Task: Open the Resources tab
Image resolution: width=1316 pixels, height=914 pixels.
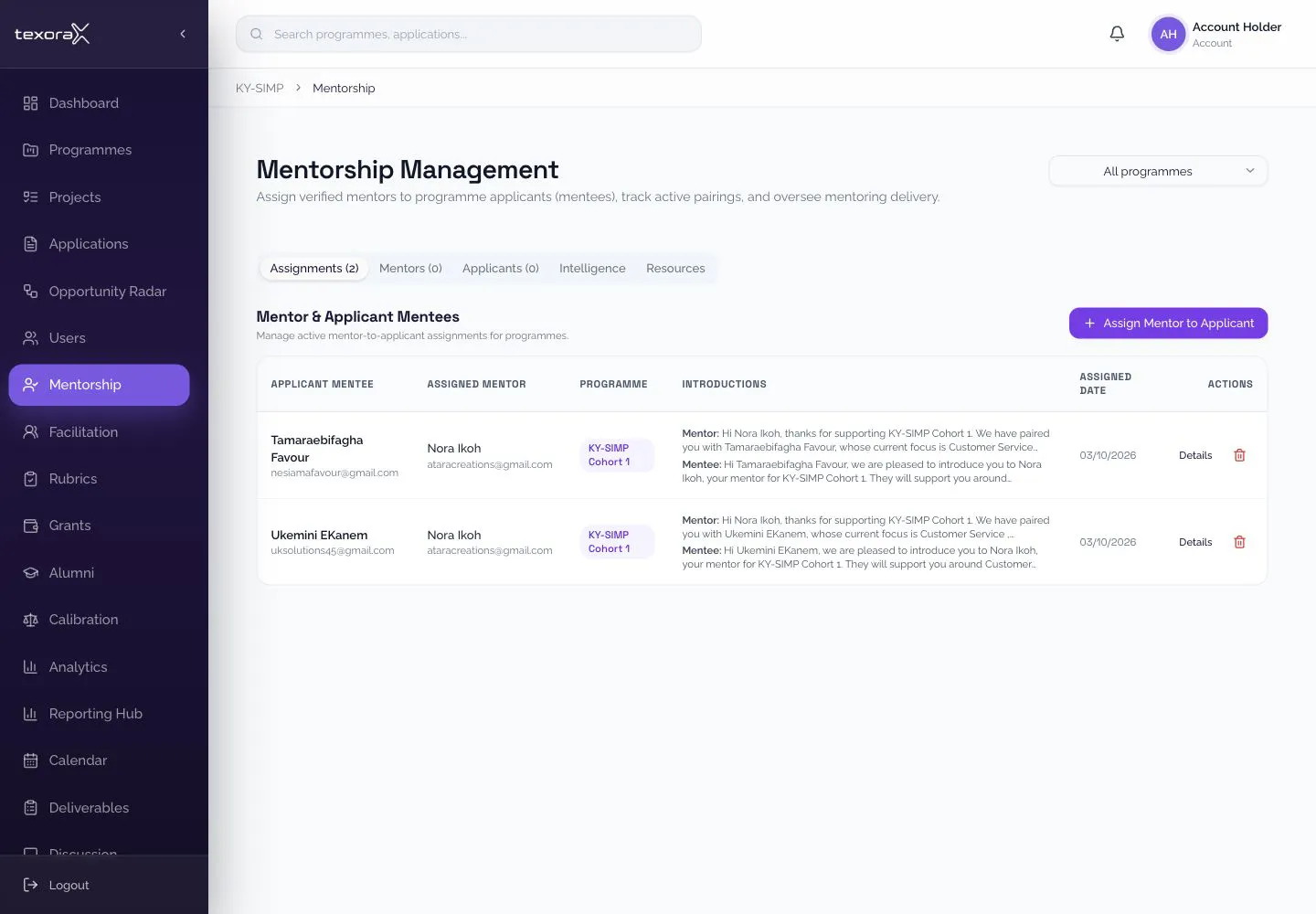Action: point(675,269)
